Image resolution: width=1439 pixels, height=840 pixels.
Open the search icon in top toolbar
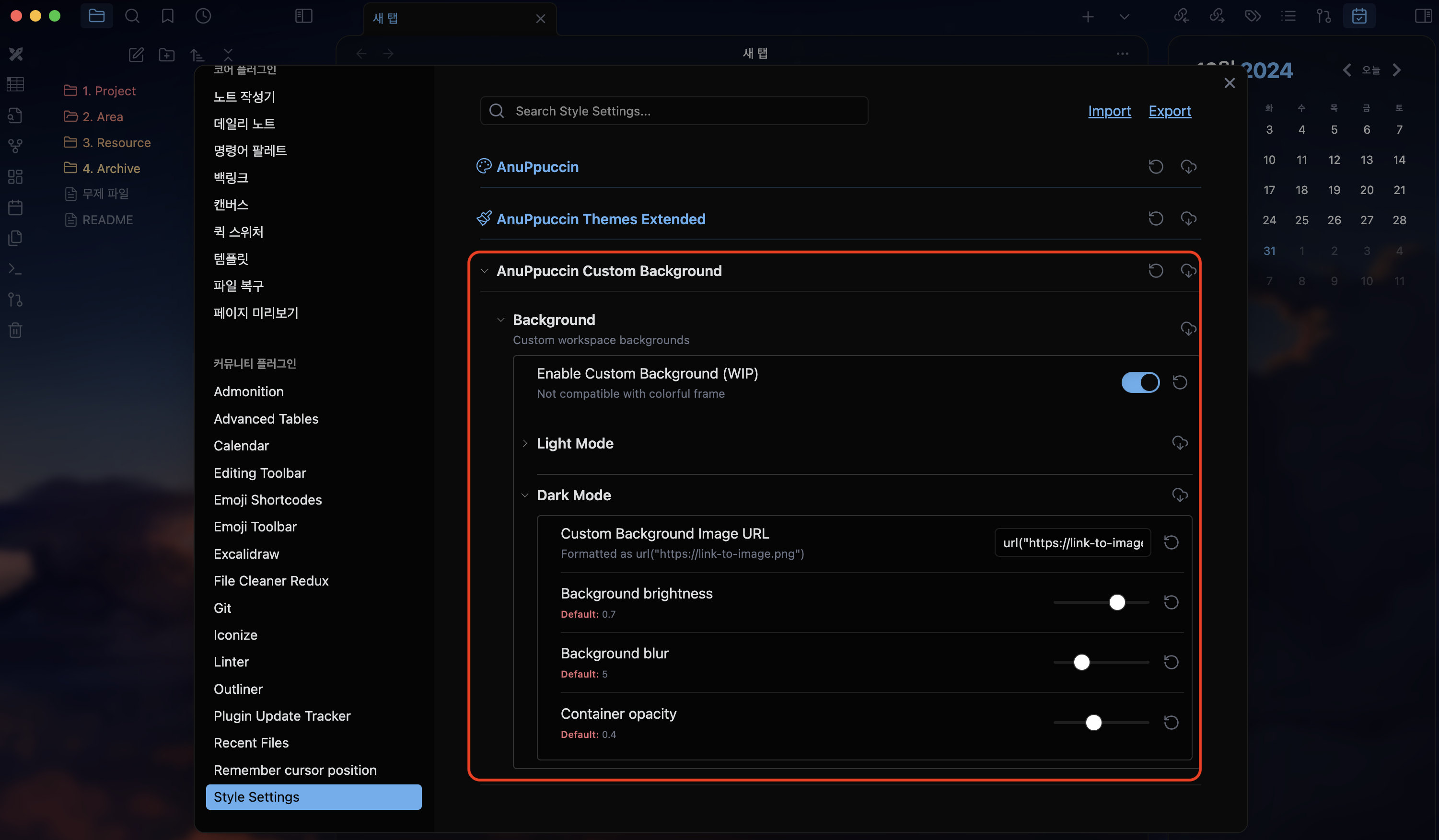pyautogui.click(x=132, y=16)
